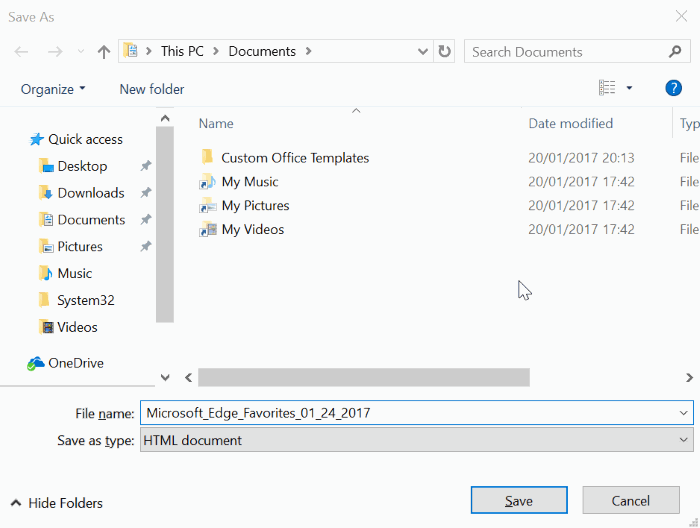Open the Organize menu

[53, 89]
